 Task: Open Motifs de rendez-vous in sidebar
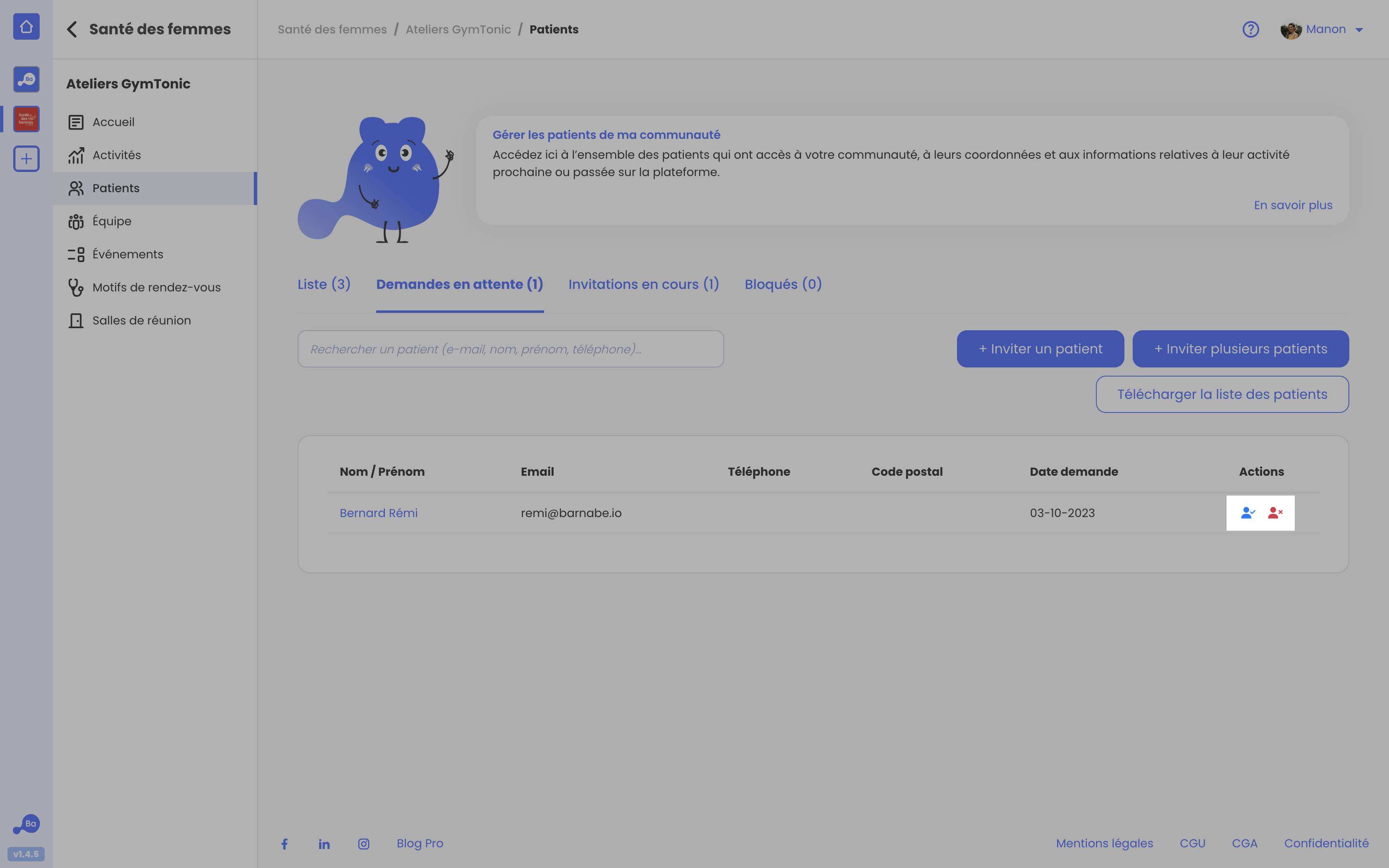(x=155, y=288)
